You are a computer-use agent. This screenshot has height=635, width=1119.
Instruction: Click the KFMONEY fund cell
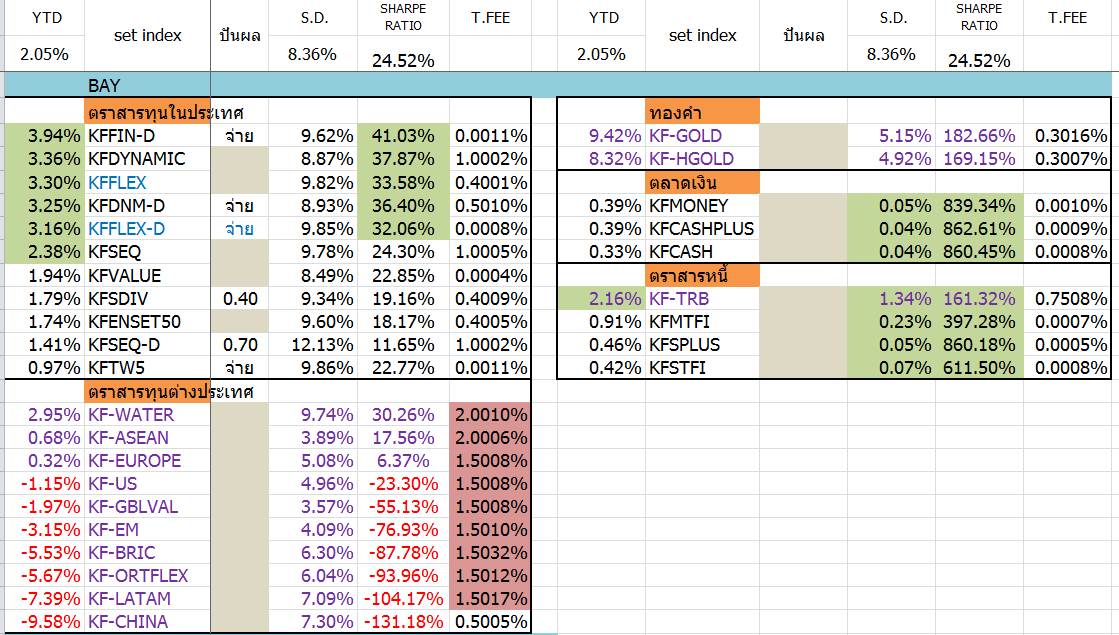[702, 205]
